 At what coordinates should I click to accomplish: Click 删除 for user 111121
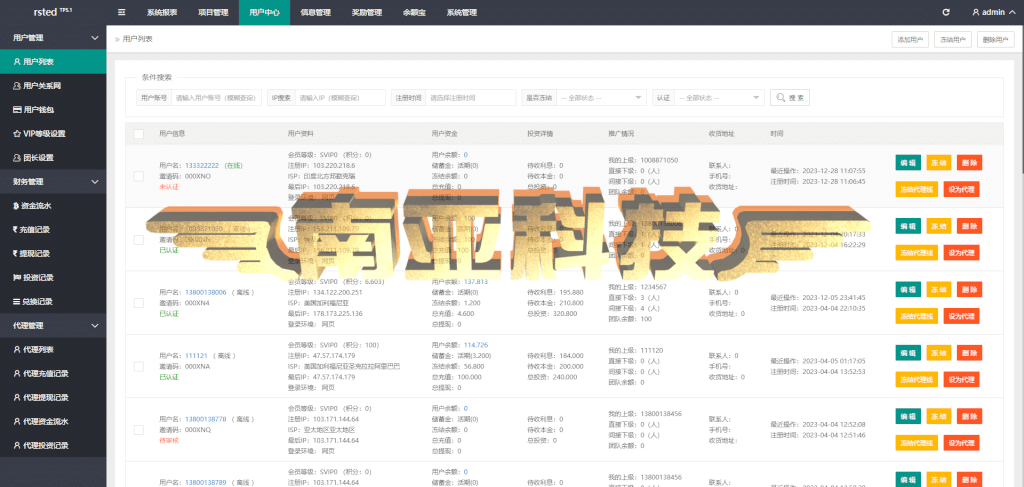969,353
